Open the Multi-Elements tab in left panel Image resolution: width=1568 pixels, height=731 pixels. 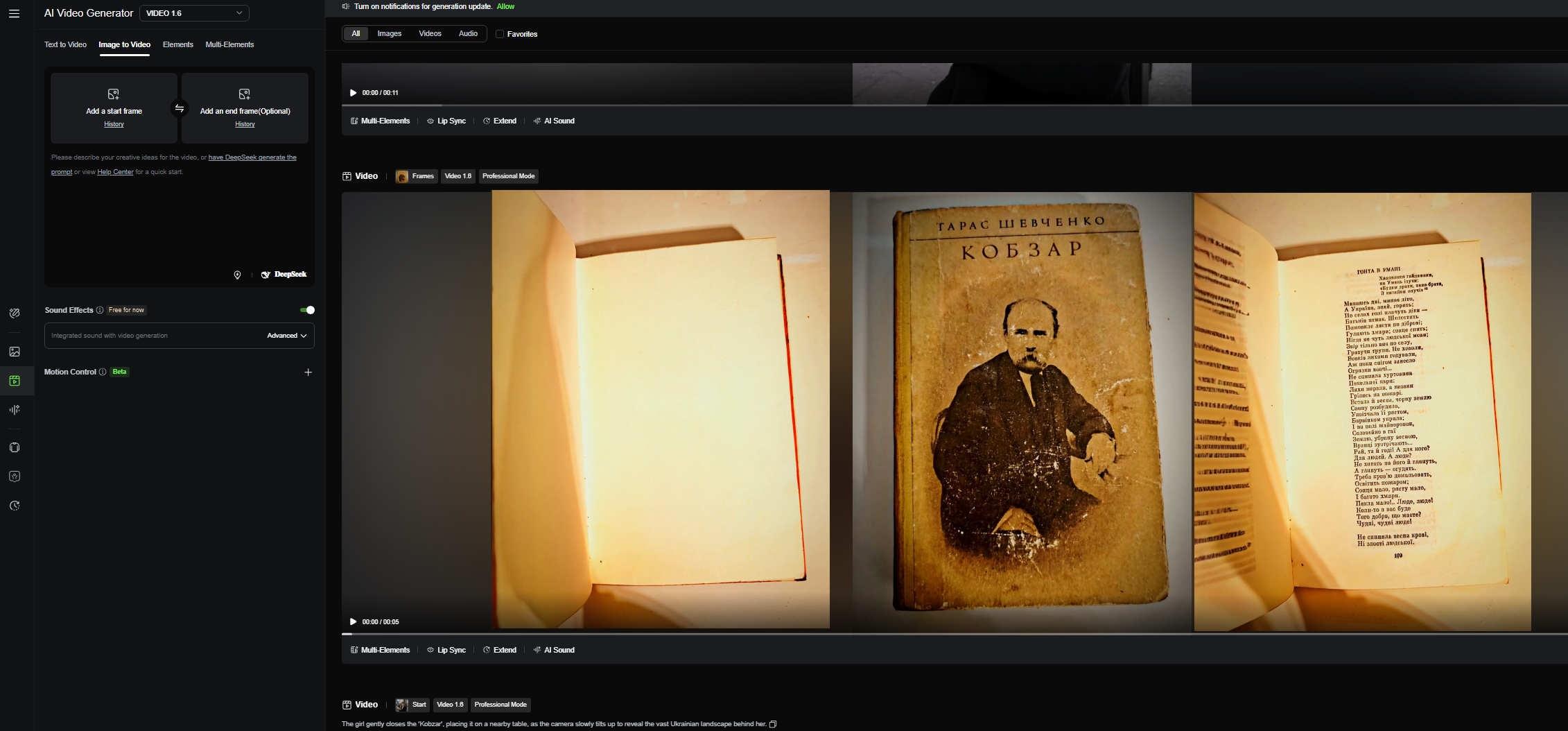click(229, 44)
